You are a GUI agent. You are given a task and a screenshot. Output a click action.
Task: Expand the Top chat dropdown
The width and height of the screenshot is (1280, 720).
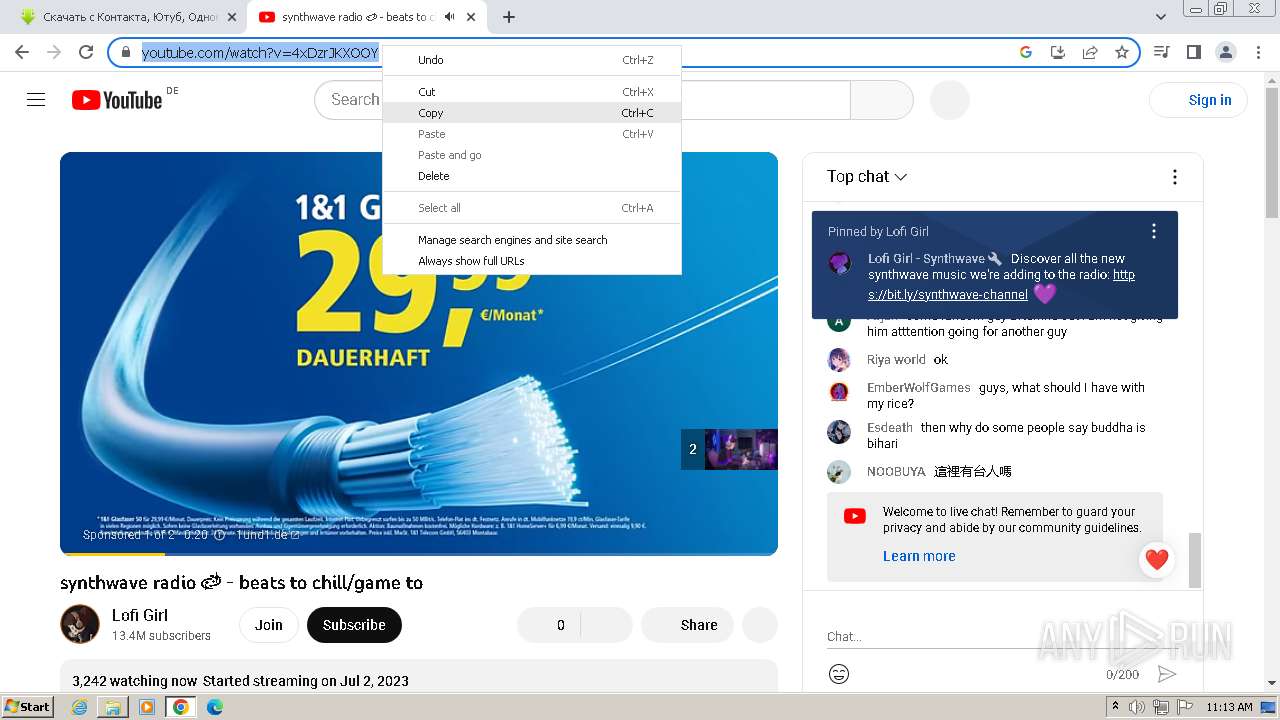pyautogui.click(x=867, y=177)
